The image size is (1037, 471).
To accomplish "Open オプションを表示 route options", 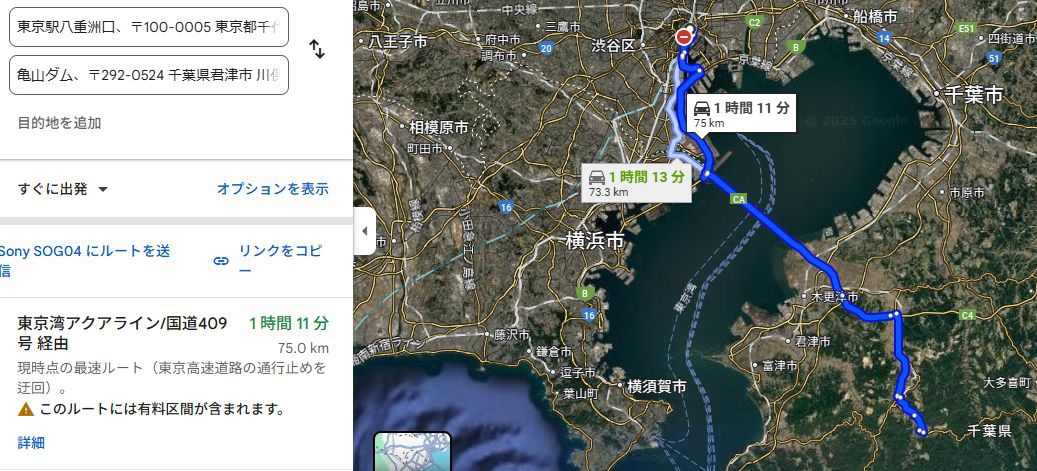I will 272,189.
